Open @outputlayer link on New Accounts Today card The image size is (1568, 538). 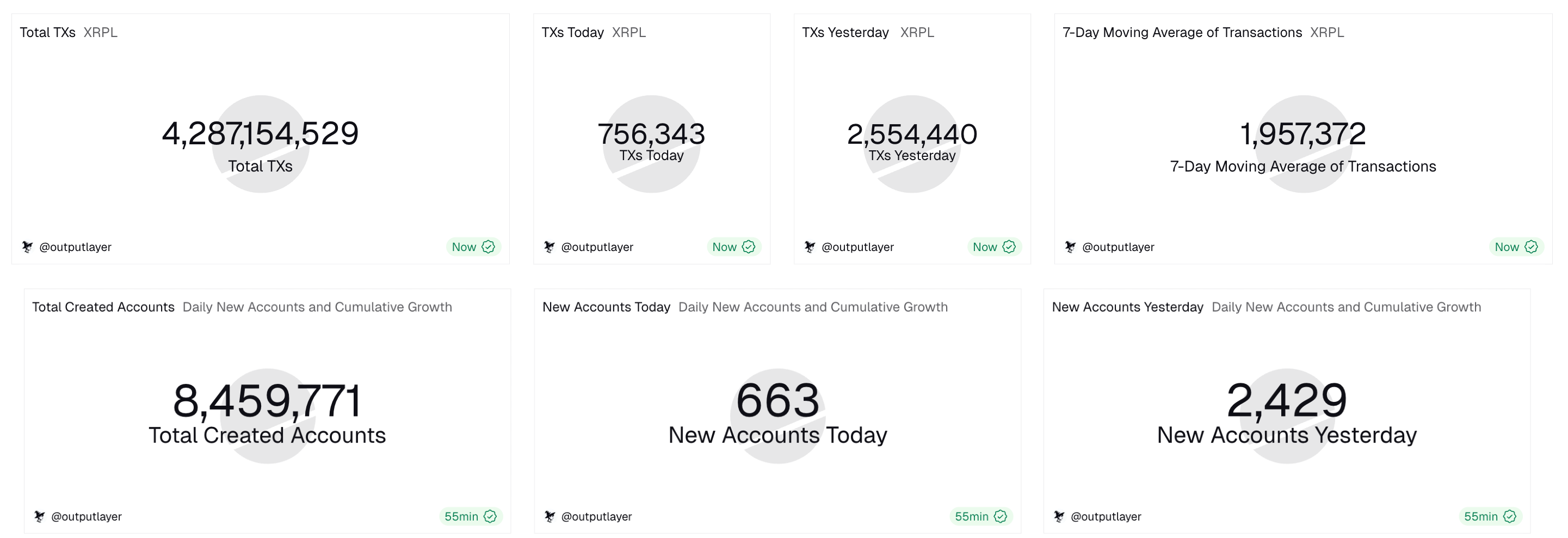(x=596, y=517)
